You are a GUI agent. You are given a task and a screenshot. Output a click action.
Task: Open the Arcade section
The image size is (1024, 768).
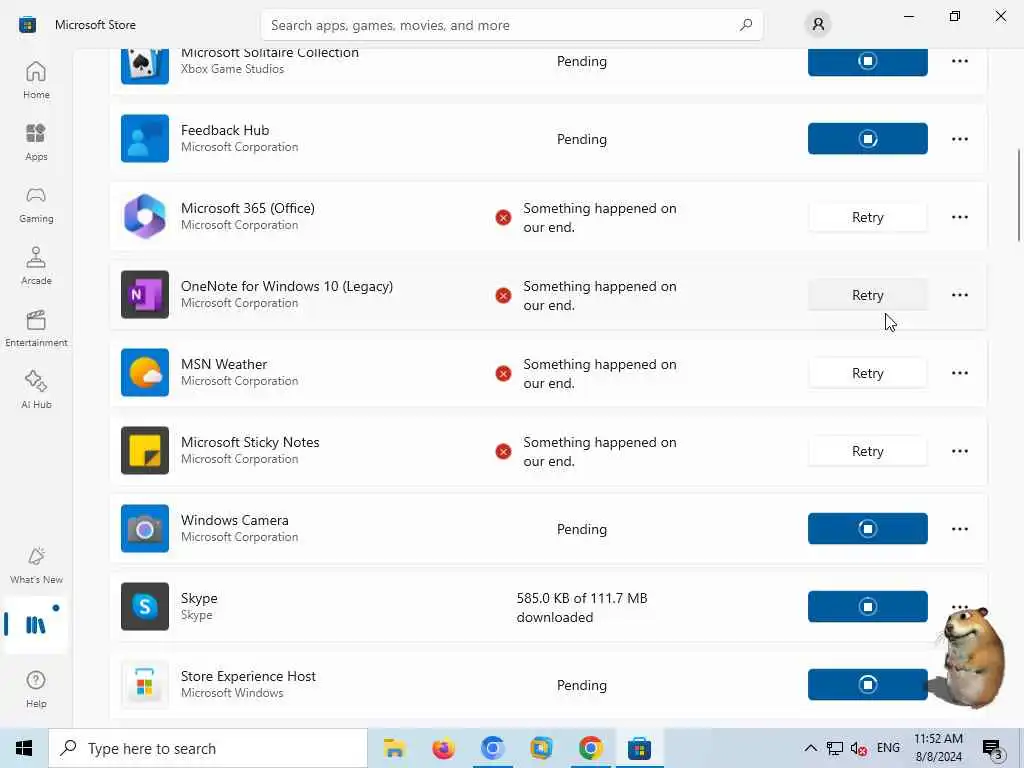(x=36, y=266)
